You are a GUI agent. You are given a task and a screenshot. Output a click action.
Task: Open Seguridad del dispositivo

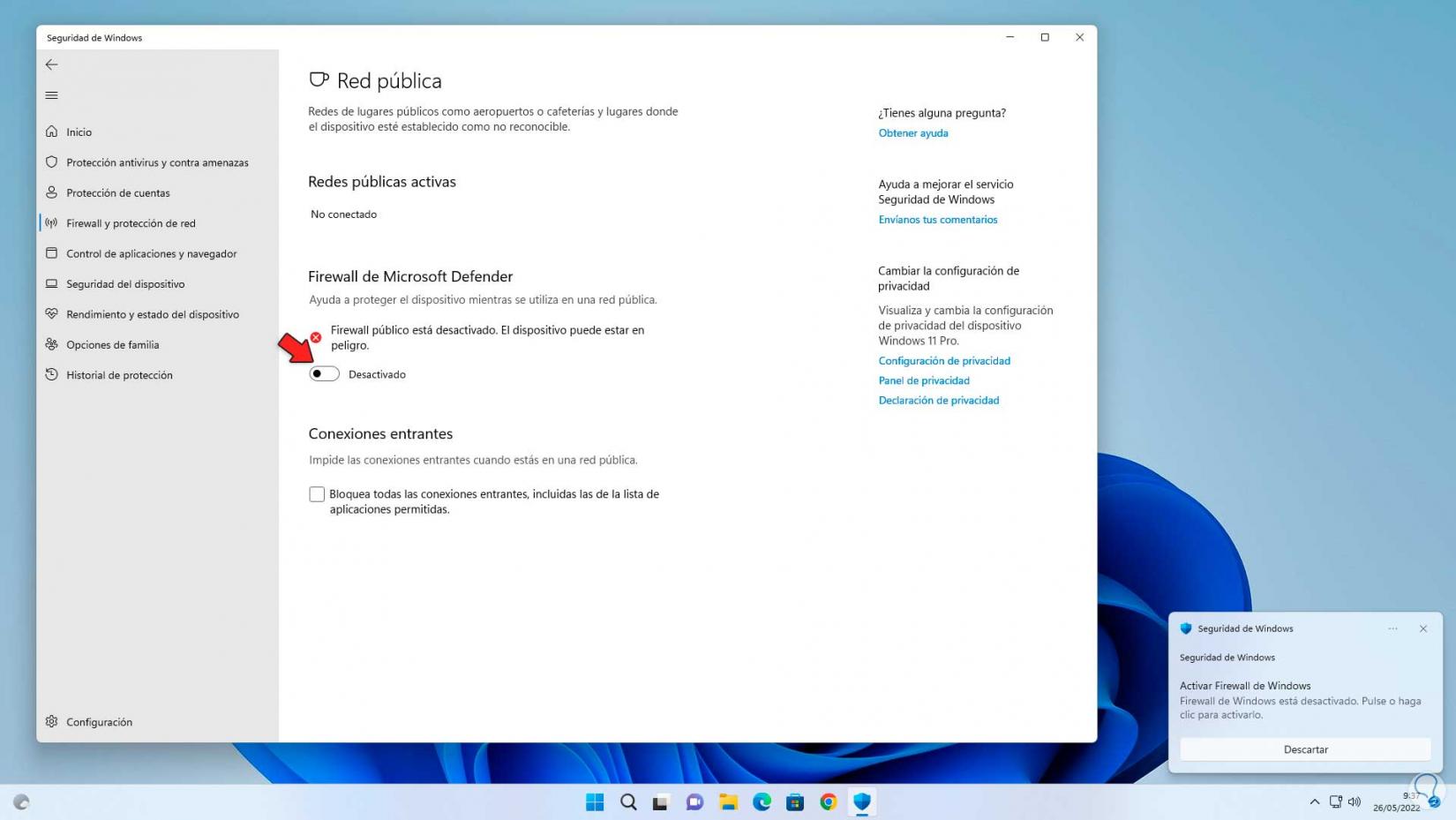tap(158, 284)
